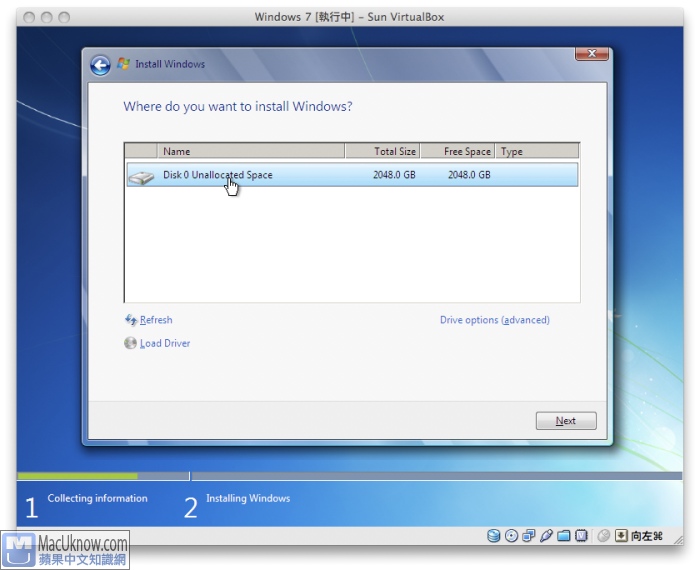The width and height of the screenshot is (700, 570).
Task: Click the VirtualBox virtualization chip indicator
Action: coord(581,536)
